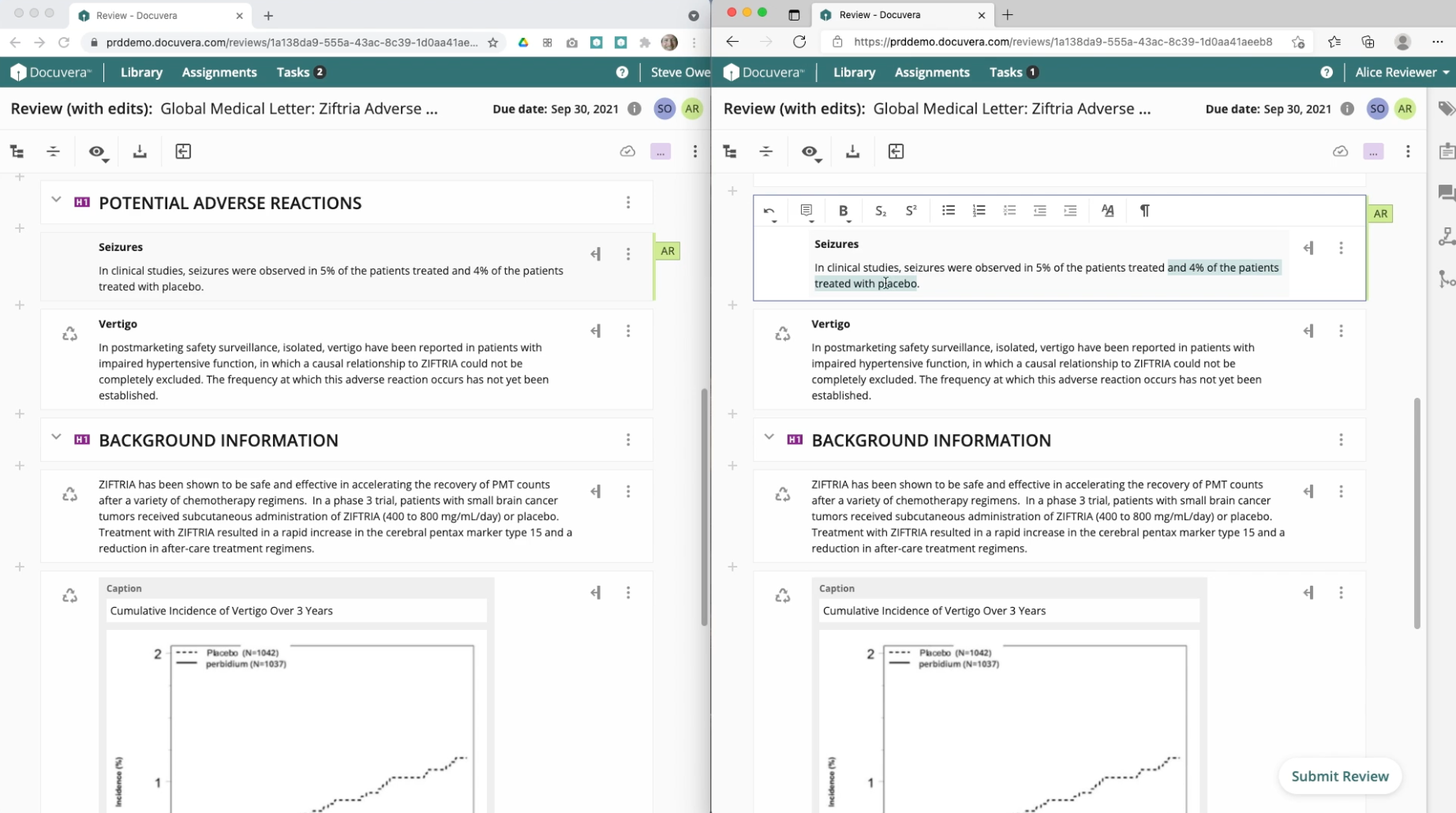Open toolbar kebab menu in left window
The height and width of the screenshot is (813, 1456).
pyautogui.click(x=695, y=152)
